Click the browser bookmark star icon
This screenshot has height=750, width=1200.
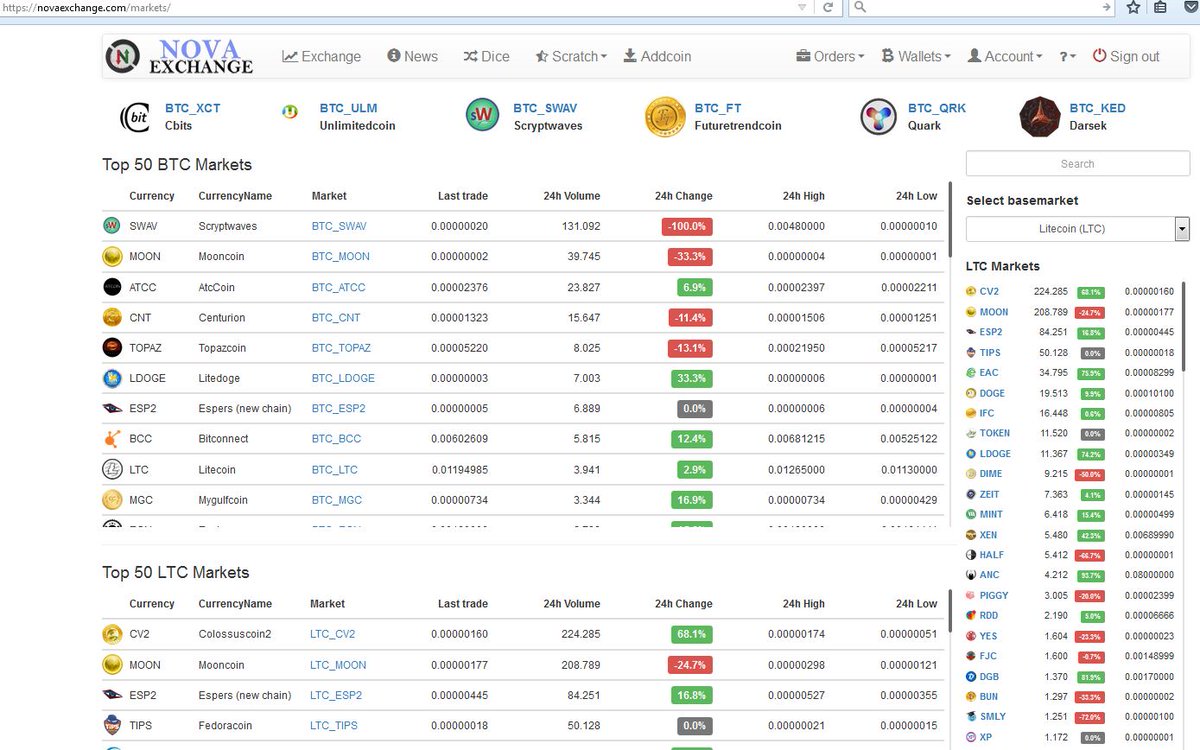(1133, 7)
